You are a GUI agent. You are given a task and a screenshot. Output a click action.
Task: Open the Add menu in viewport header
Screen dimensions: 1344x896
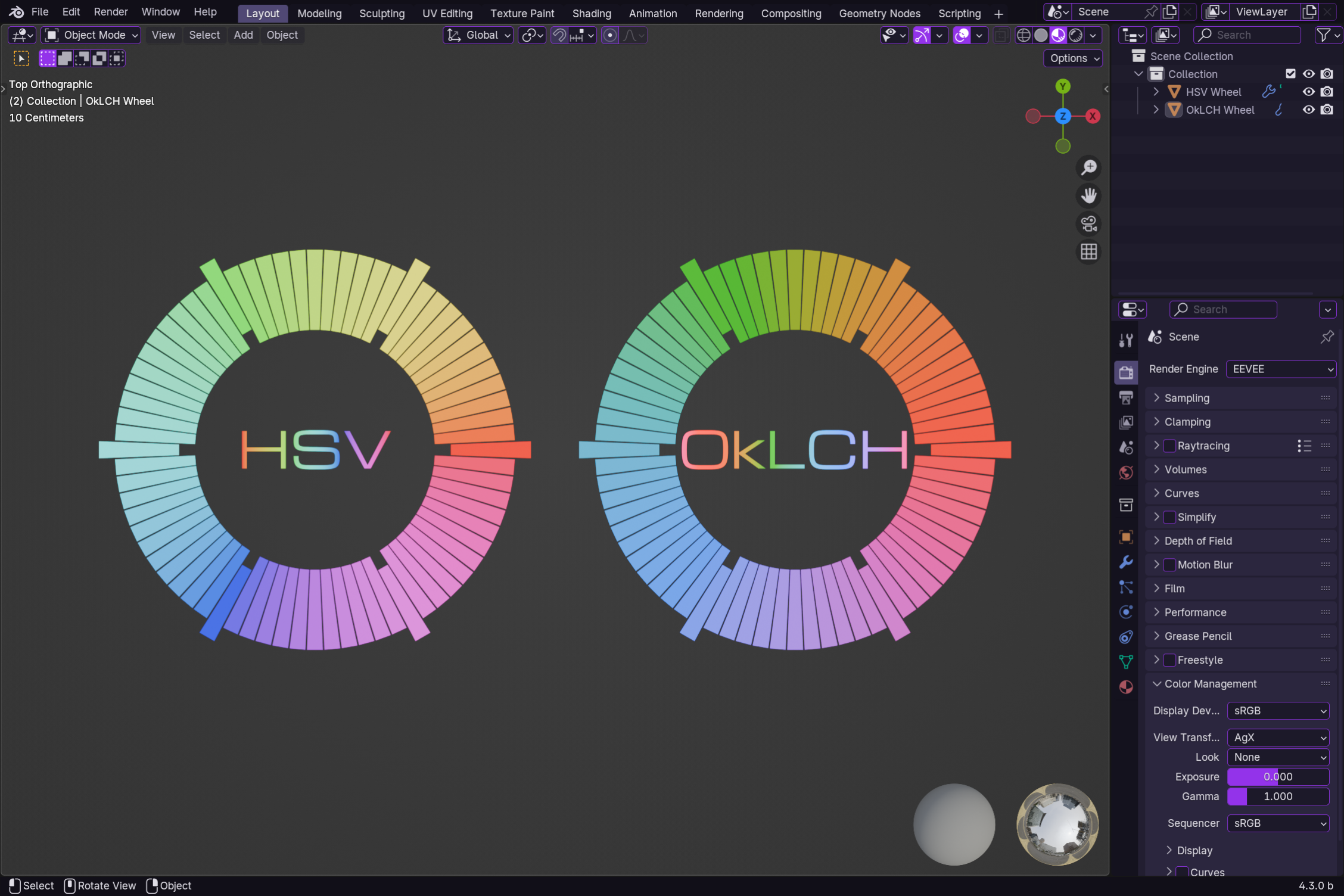point(243,35)
